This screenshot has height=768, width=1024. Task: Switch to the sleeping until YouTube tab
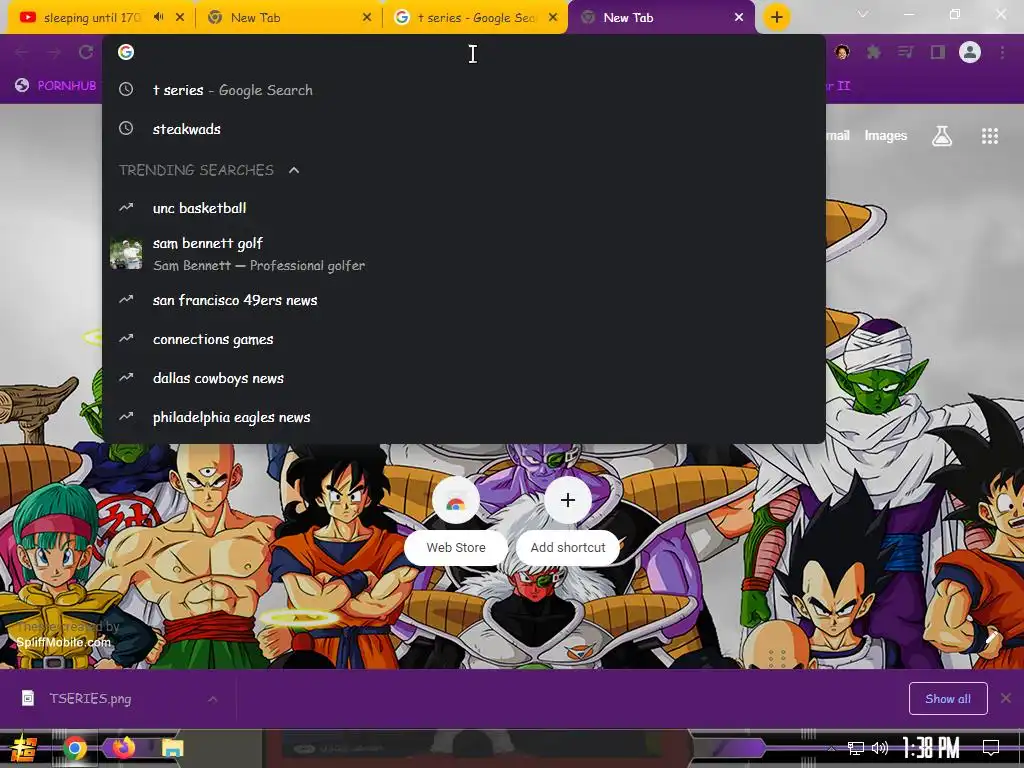(91, 18)
